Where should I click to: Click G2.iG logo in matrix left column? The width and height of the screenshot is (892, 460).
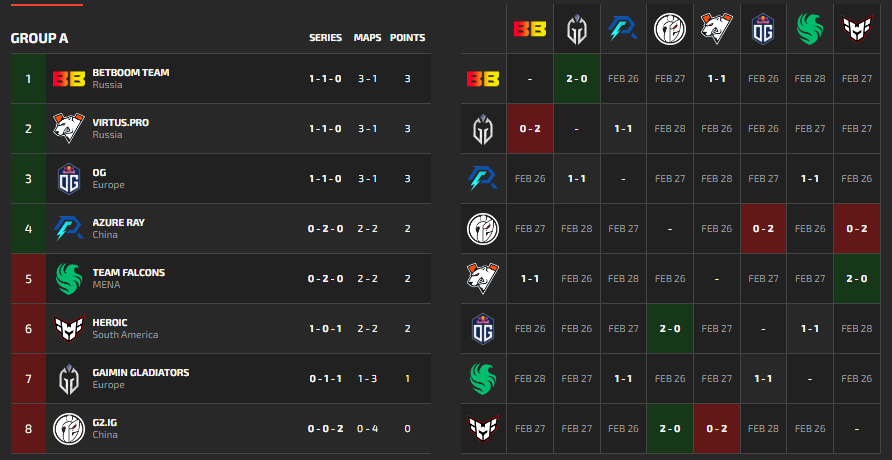(x=483, y=228)
